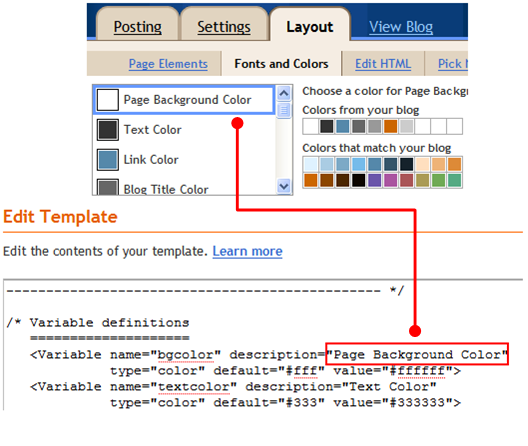Screen dimensions: 528x446
Task: Click list scrollbar up arrow
Action: (x=284, y=93)
